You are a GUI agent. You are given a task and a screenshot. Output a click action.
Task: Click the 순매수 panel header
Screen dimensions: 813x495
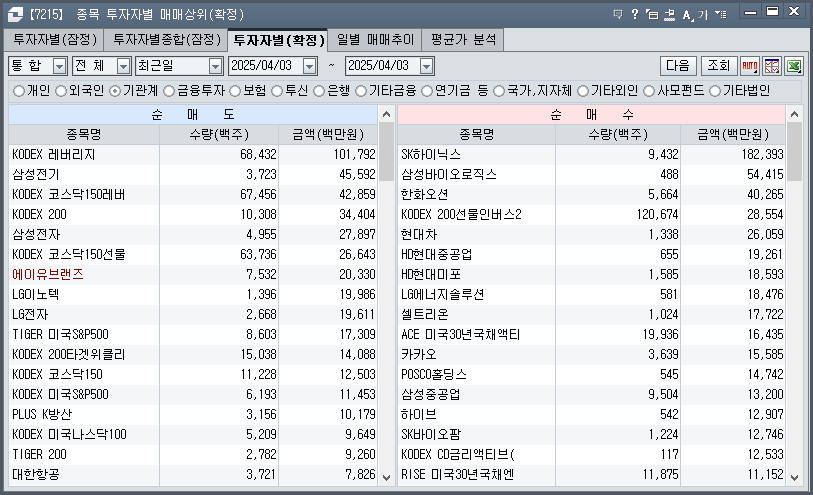tap(592, 115)
